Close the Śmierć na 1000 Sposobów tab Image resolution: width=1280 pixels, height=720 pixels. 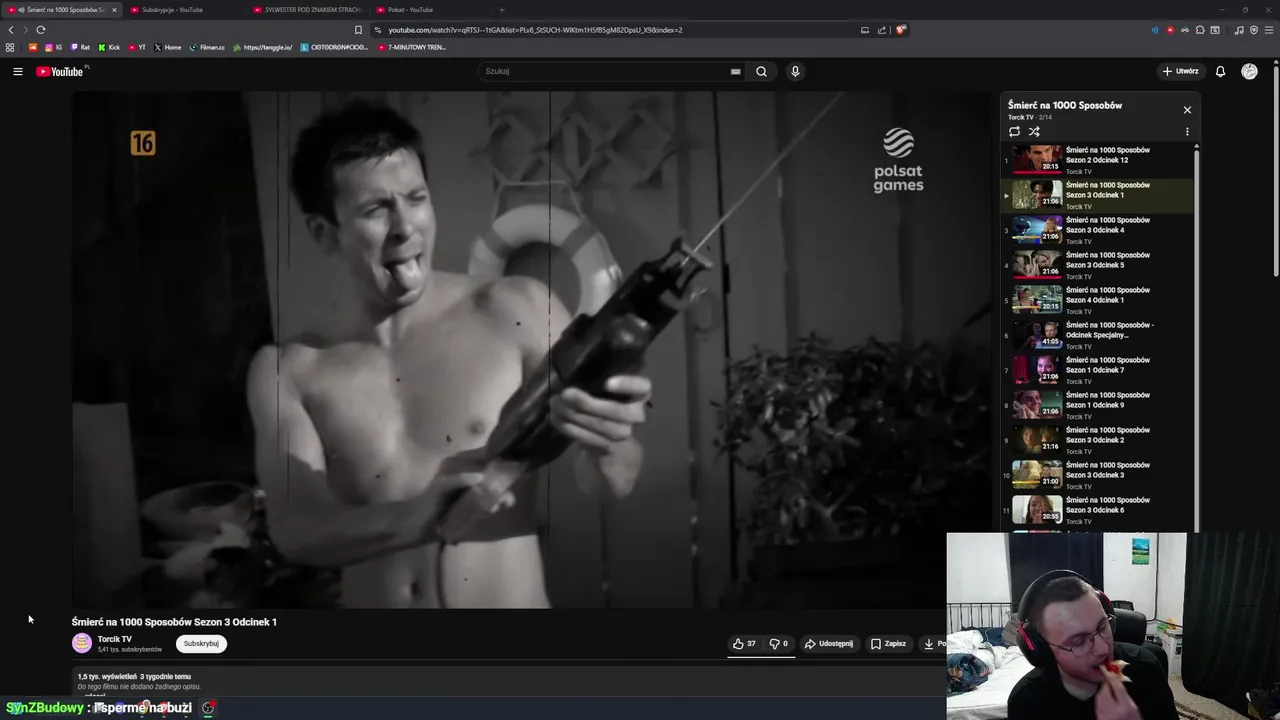[x=114, y=10]
